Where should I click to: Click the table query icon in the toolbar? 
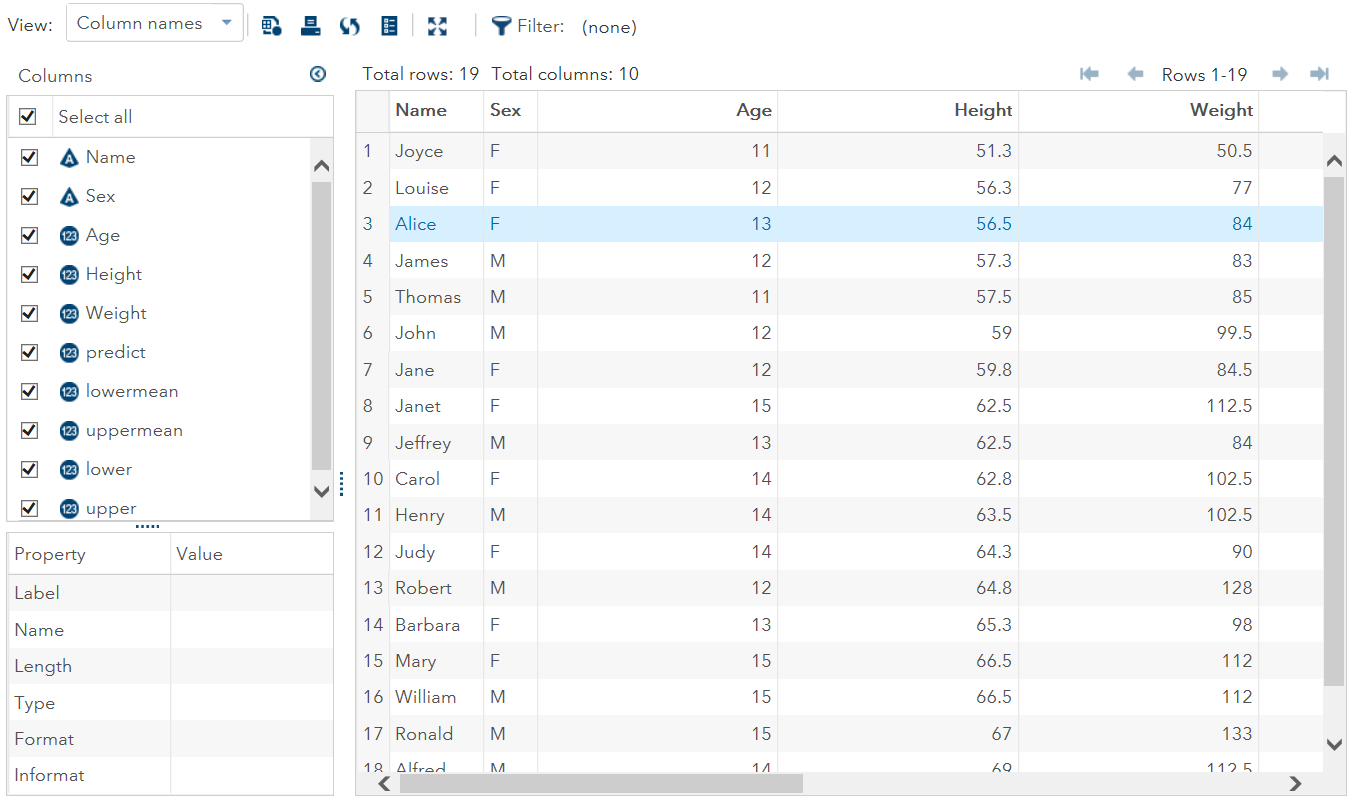pyautogui.click(x=271, y=26)
